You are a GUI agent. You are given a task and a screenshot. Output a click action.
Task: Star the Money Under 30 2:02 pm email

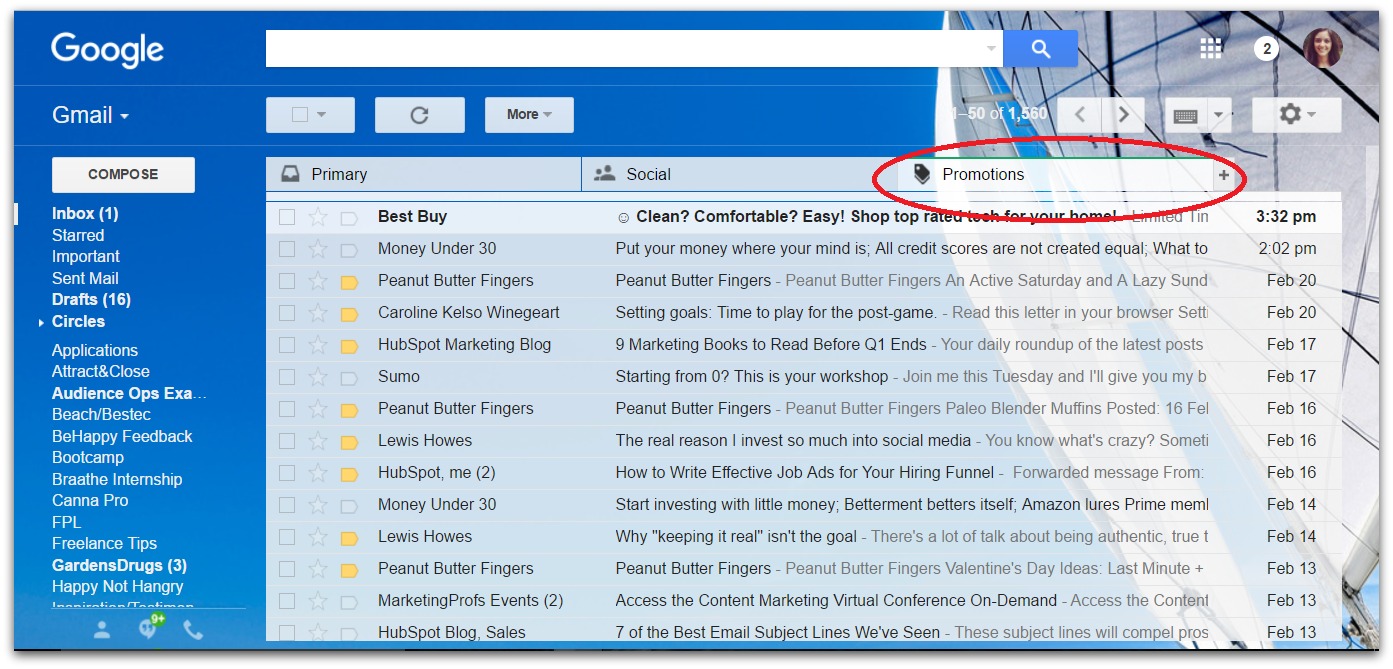click(x=318, y=249)
